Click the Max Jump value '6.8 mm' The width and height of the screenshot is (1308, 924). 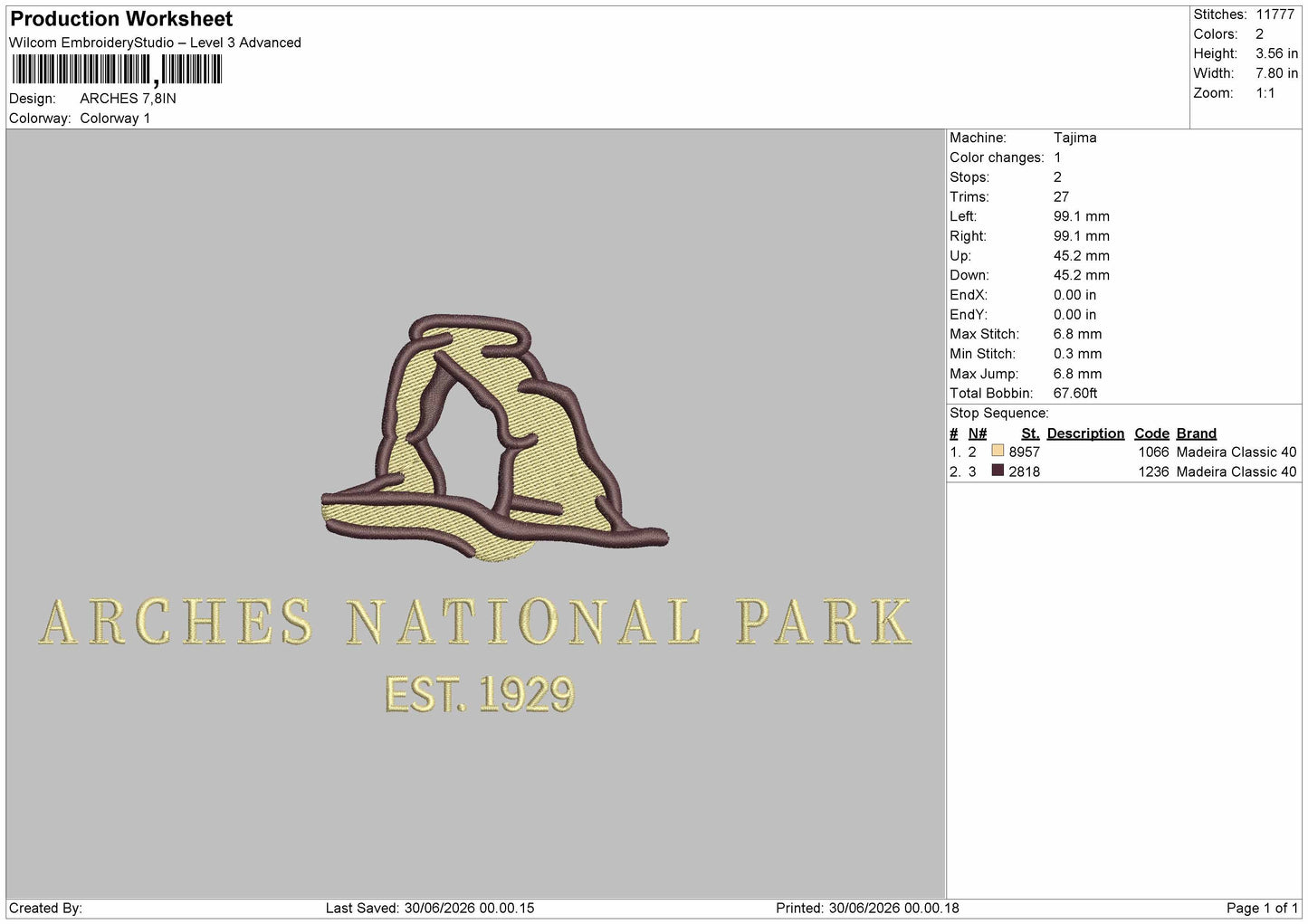(x=1077, y=374)
